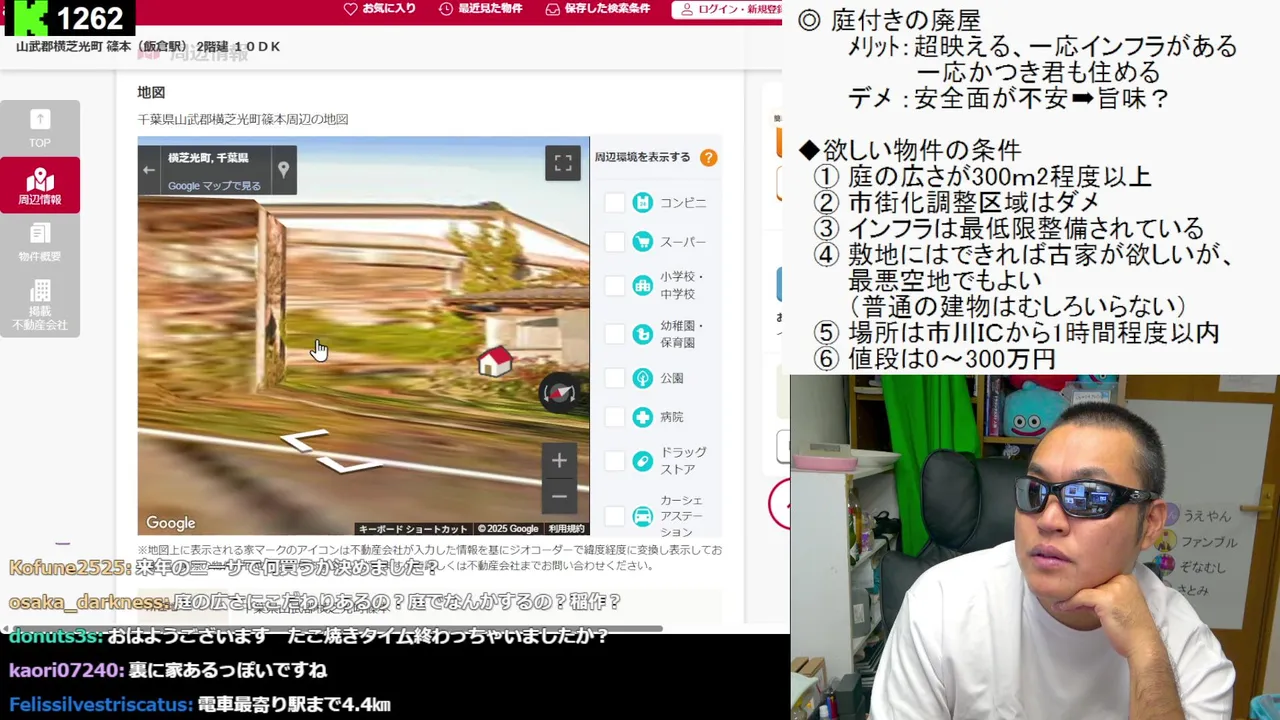
Task: Click the red house marker on map
Action: coord(495,360)
